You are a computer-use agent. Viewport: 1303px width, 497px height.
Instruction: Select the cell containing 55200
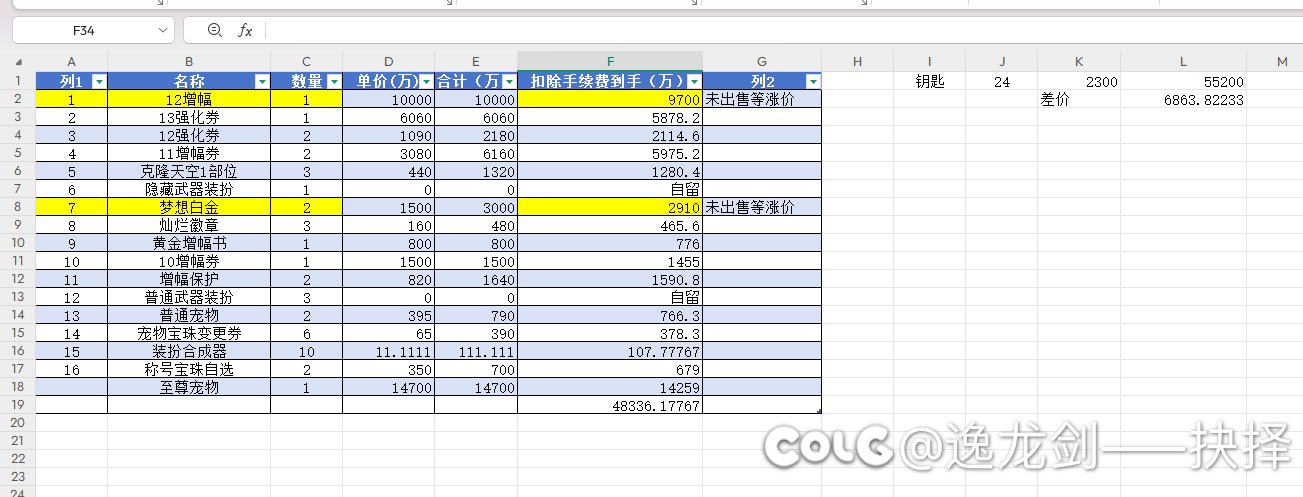point(1184,81)
